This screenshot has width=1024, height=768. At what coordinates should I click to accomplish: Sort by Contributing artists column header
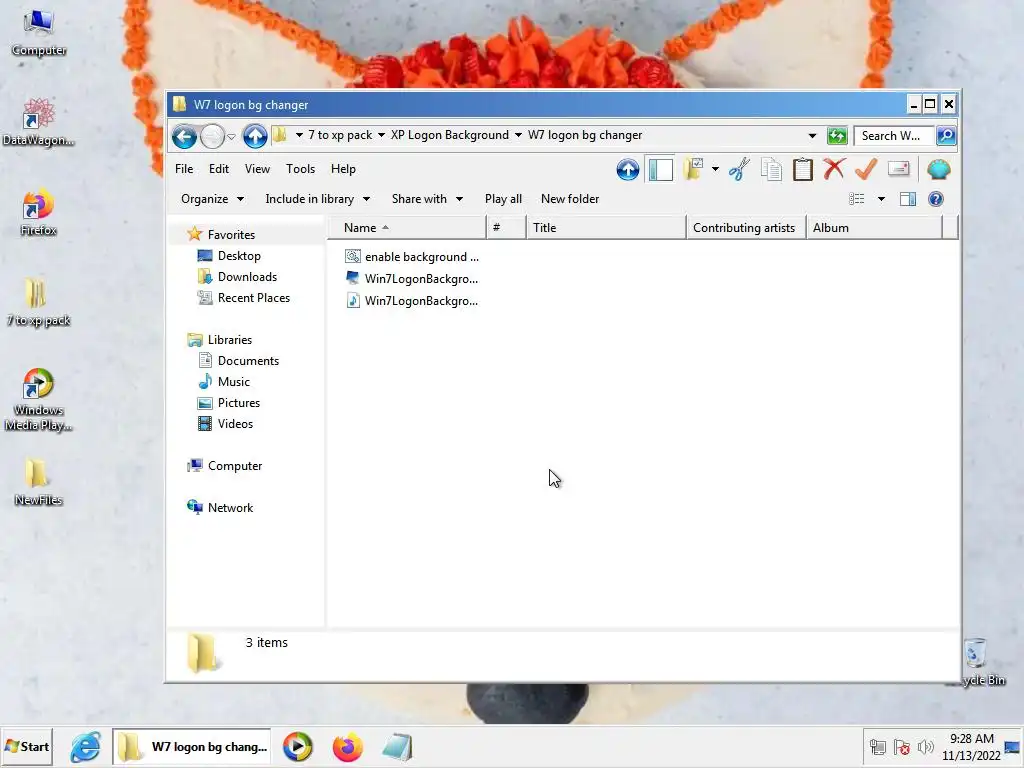tap(746, 228)
